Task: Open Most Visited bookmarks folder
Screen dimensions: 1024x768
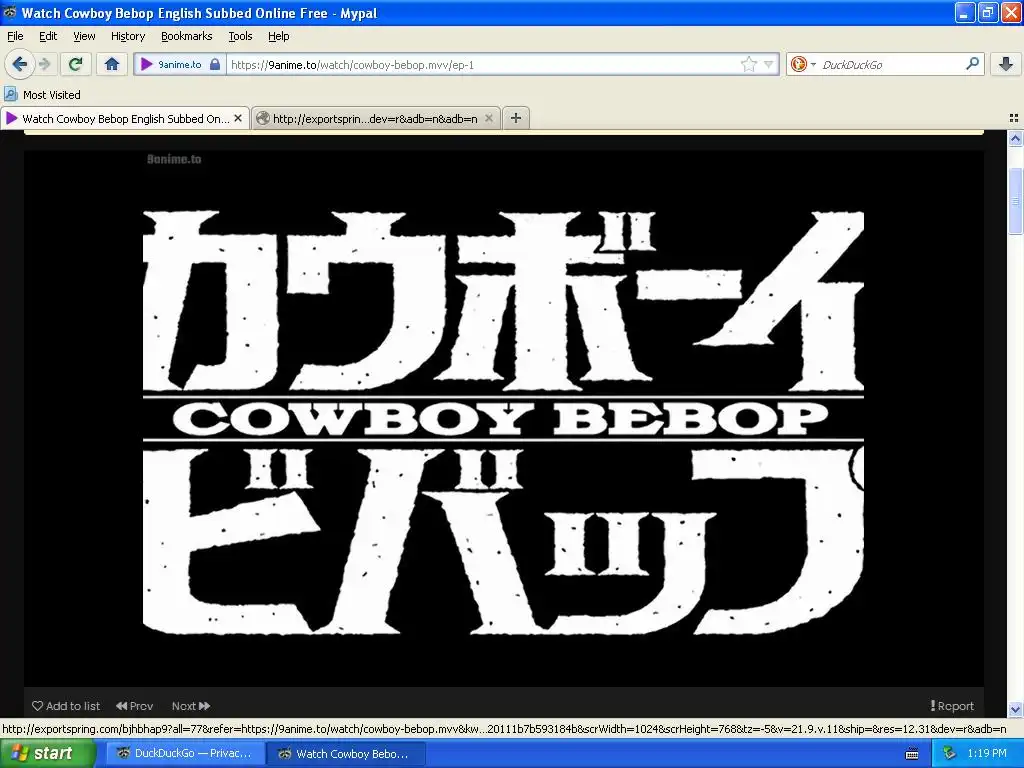Action: click(42, 95)
